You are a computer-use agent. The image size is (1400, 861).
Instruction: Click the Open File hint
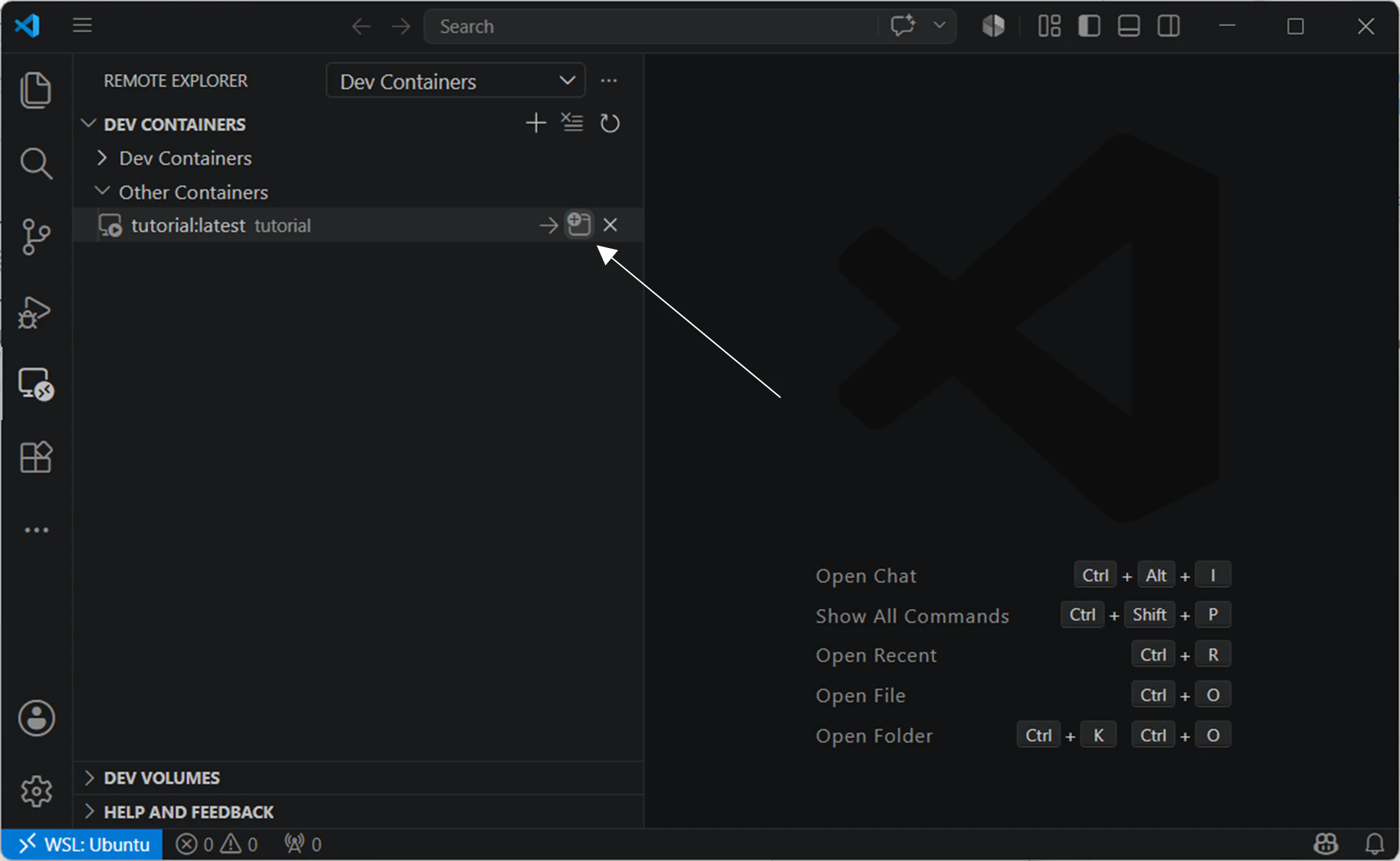click(860, 696)
